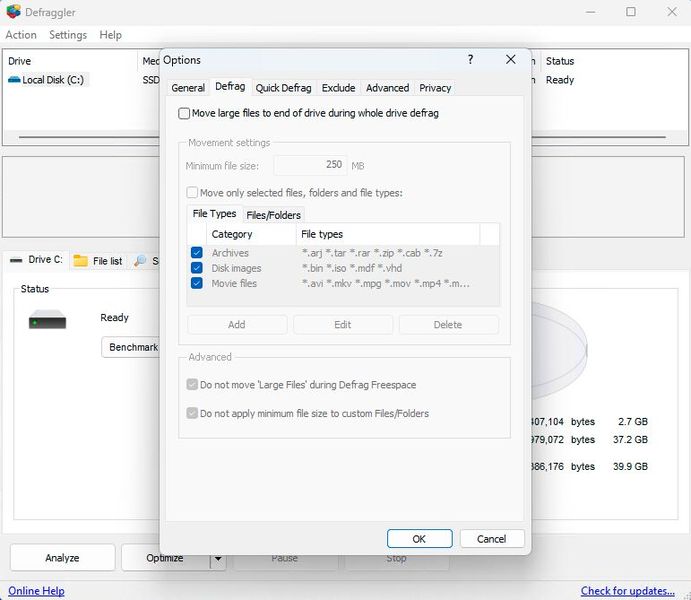Enable Move large files to end of drive
The height and width of the screenshot is (600, 691).
184,113
